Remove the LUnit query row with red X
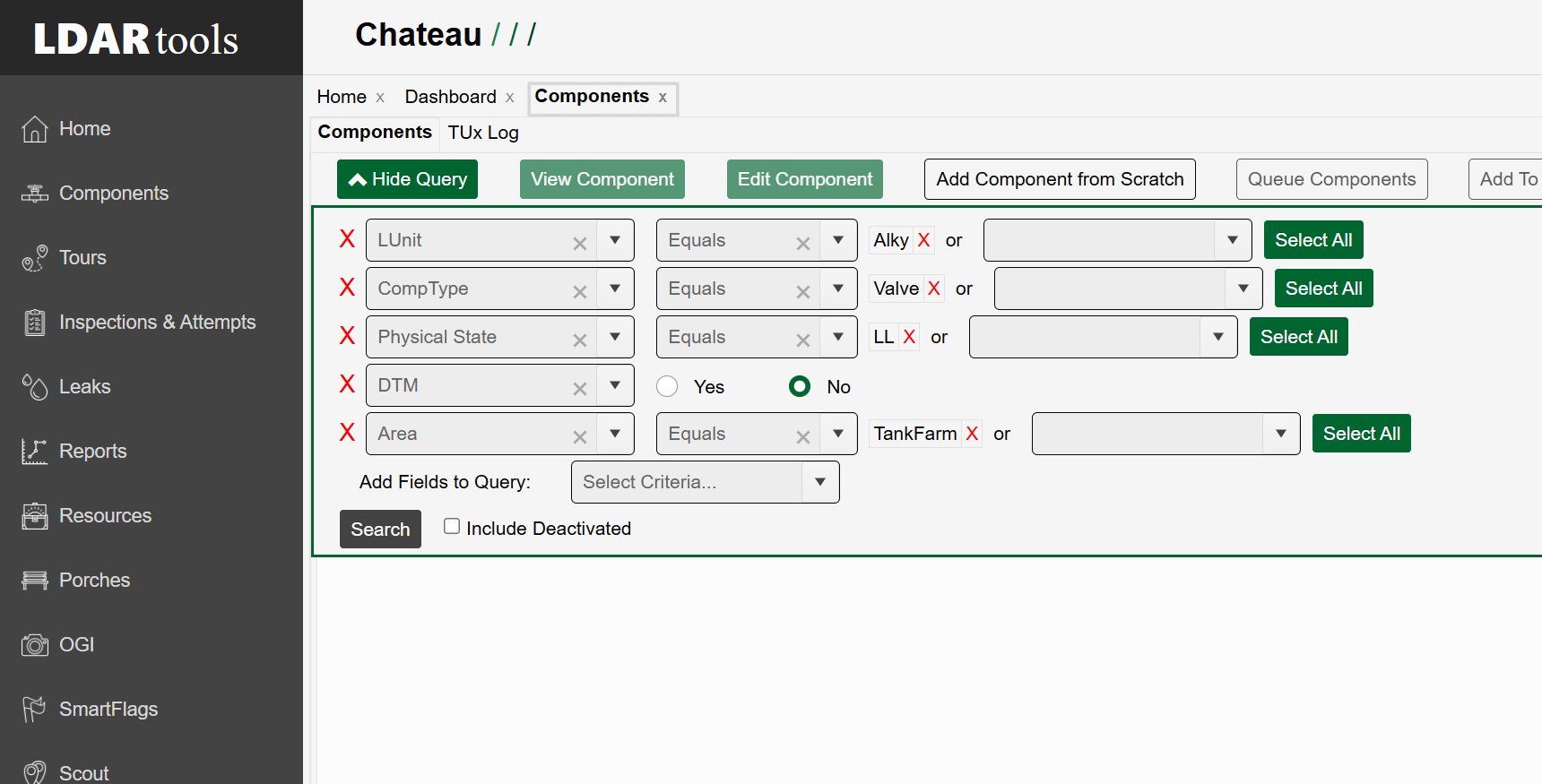 tap(347, 239)
